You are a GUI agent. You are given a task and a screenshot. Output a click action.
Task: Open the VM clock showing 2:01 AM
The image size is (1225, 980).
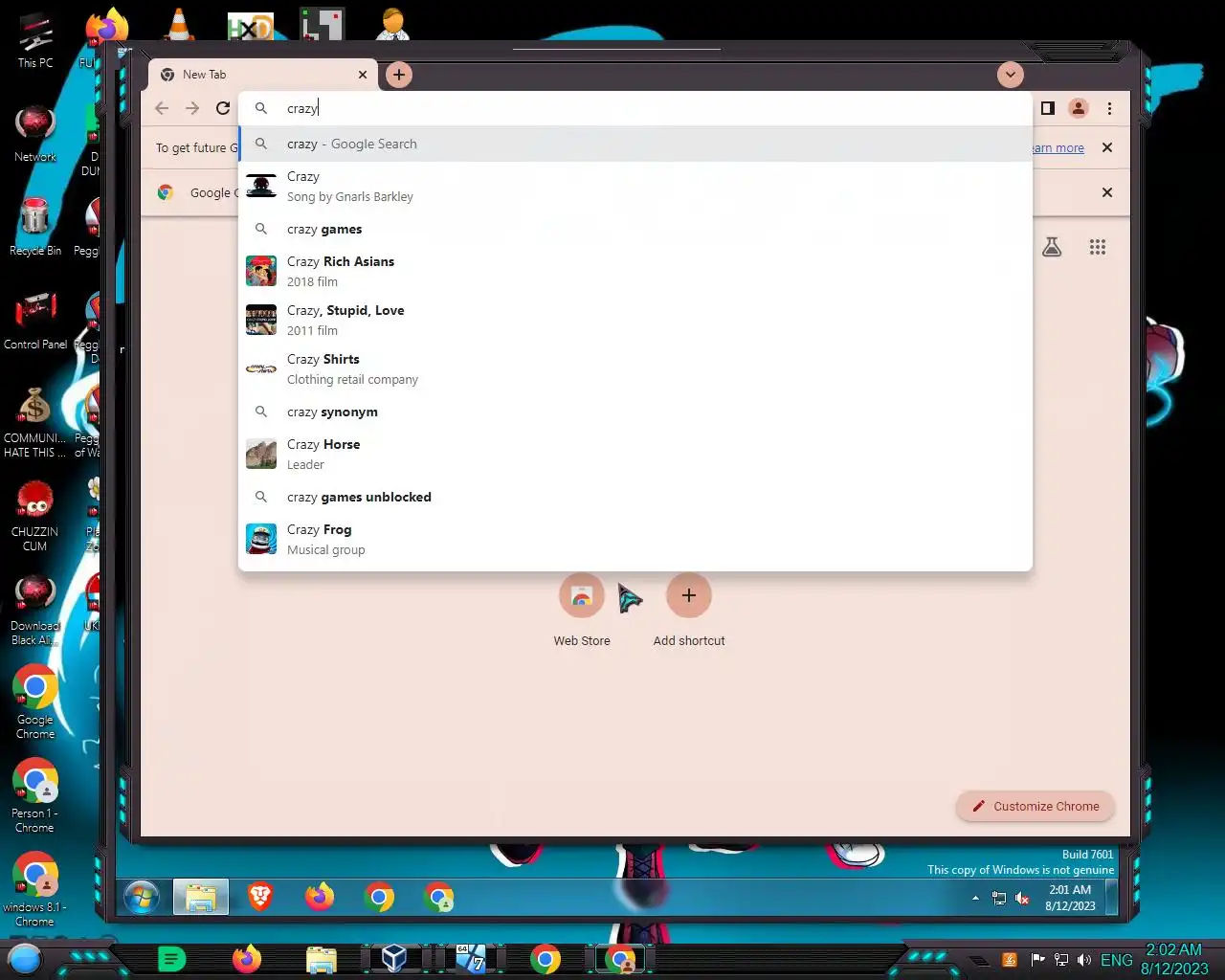click(1070, 898)
